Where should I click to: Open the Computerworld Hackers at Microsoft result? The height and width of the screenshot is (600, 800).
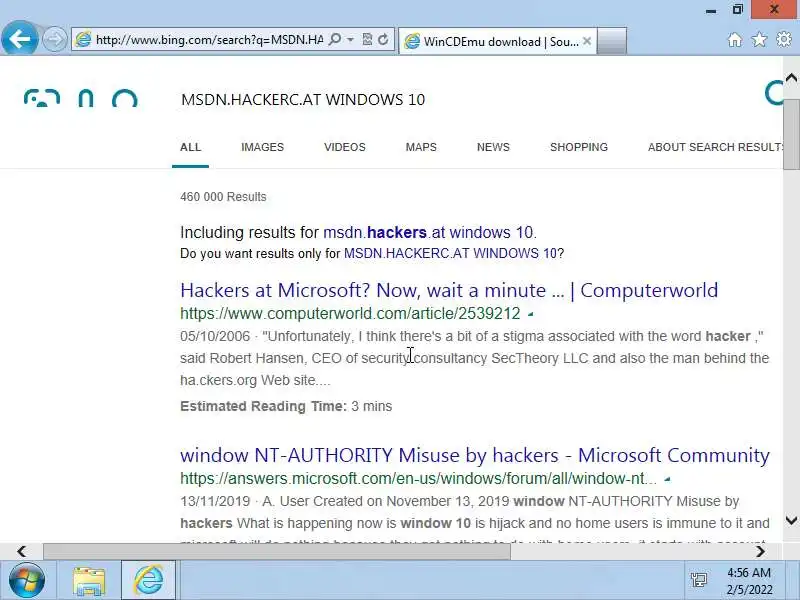[x=449, y=290]
